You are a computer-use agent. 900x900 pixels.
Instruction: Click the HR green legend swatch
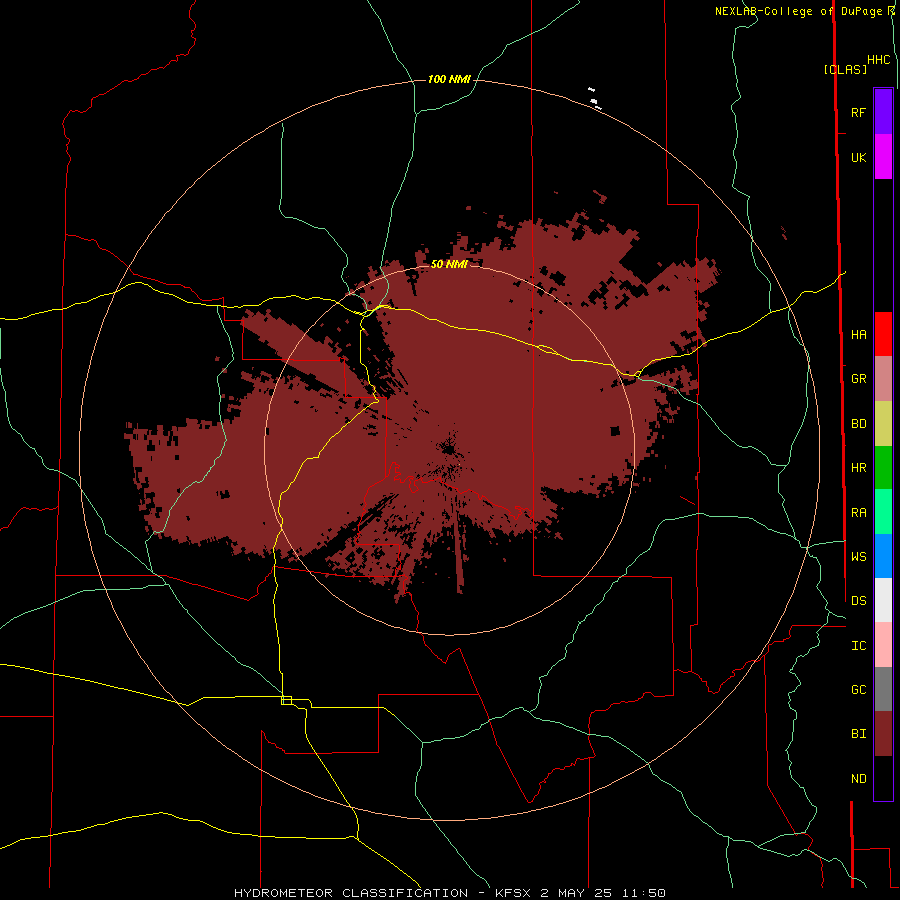(x=883, y=468)
